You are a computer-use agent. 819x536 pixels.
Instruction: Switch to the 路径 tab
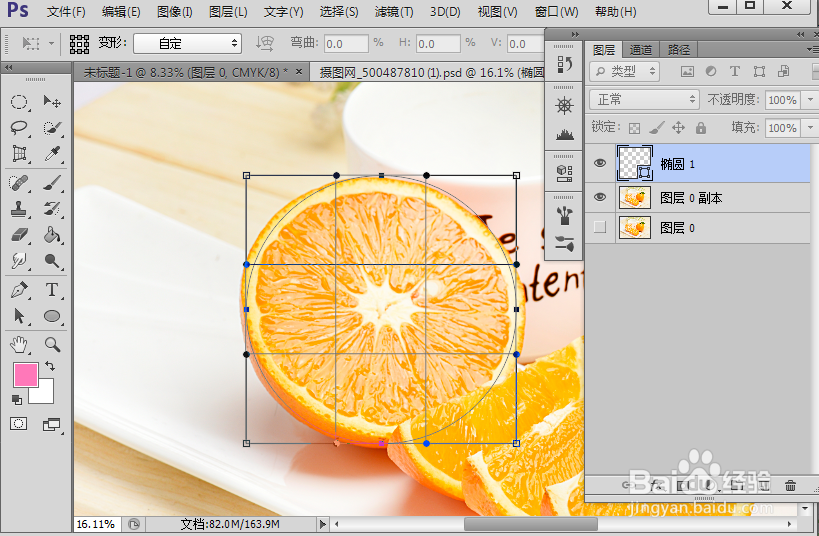(678, 50)
